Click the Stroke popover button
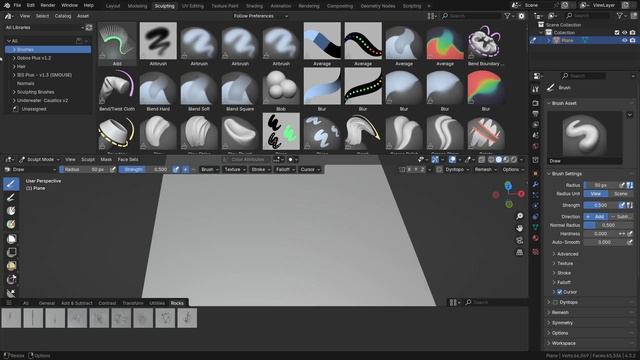Screen dimensions: 640x360 pos(260,169)
